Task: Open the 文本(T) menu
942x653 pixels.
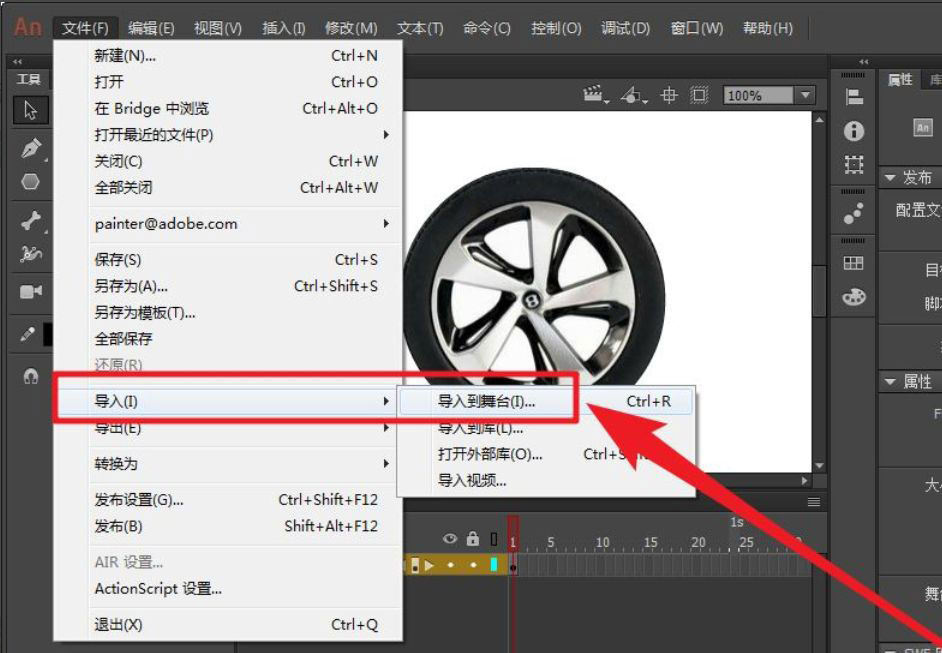Action: [x=420, y=28]
